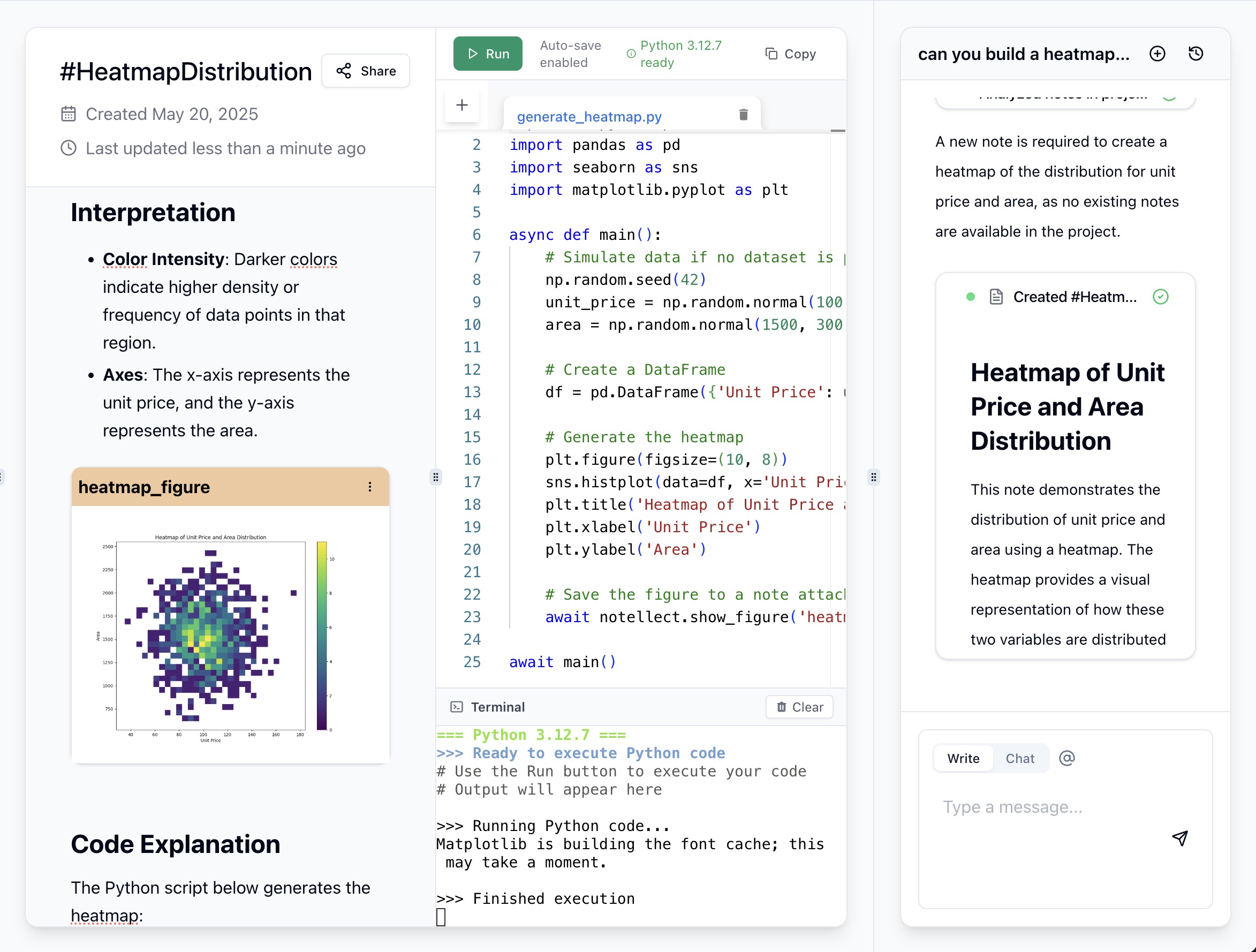Delete generate_heatmap.py via the trash icon
The width and height of the screenshot is (1256, 952).
click(743, 114)
